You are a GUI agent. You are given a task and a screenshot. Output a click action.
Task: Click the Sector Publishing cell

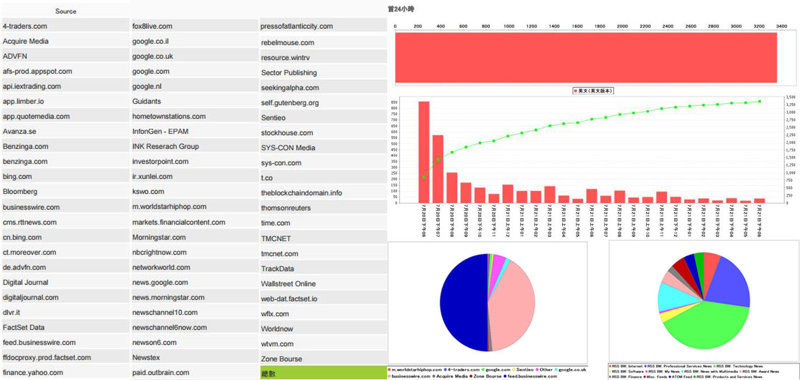[x=323, y=72]
